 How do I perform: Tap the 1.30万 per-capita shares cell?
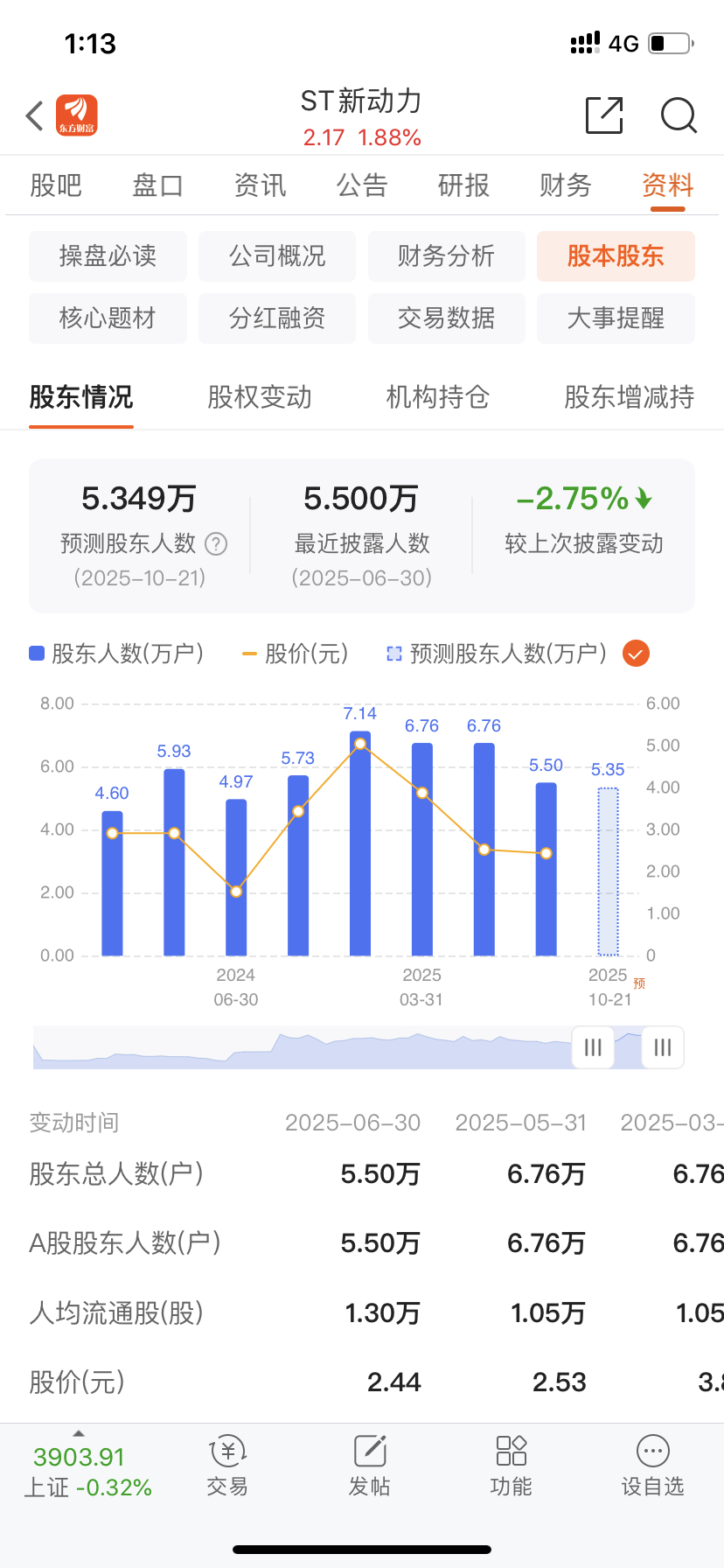(383, 1312)
